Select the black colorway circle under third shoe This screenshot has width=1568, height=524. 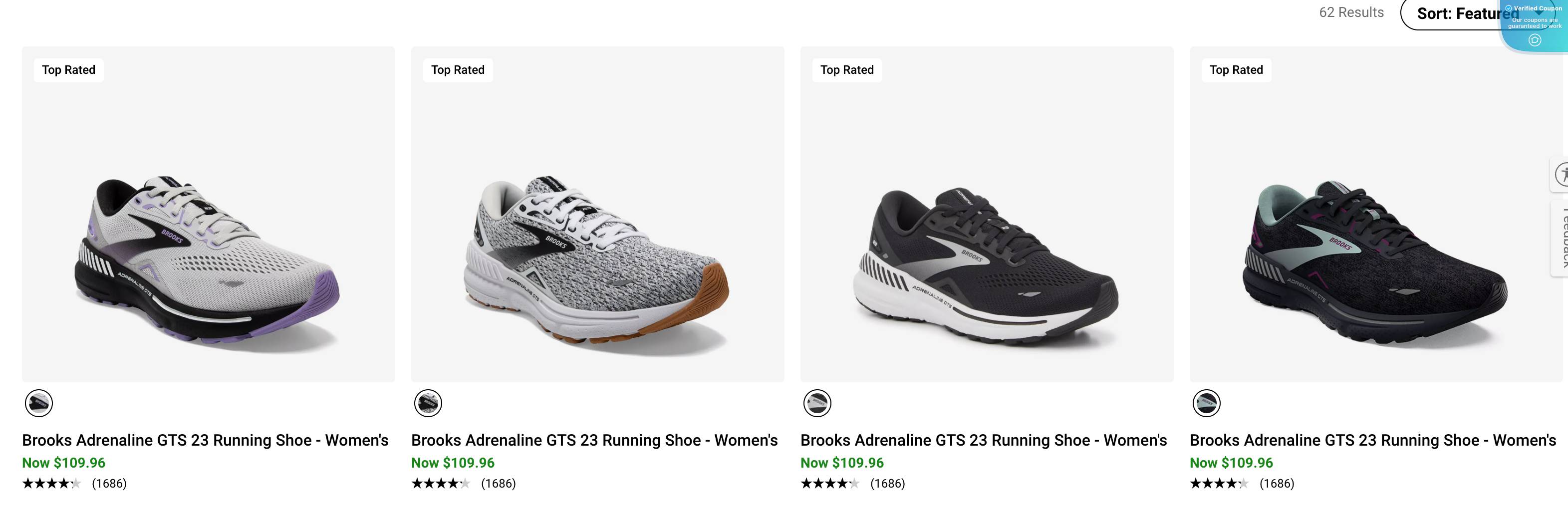(818, 403)
